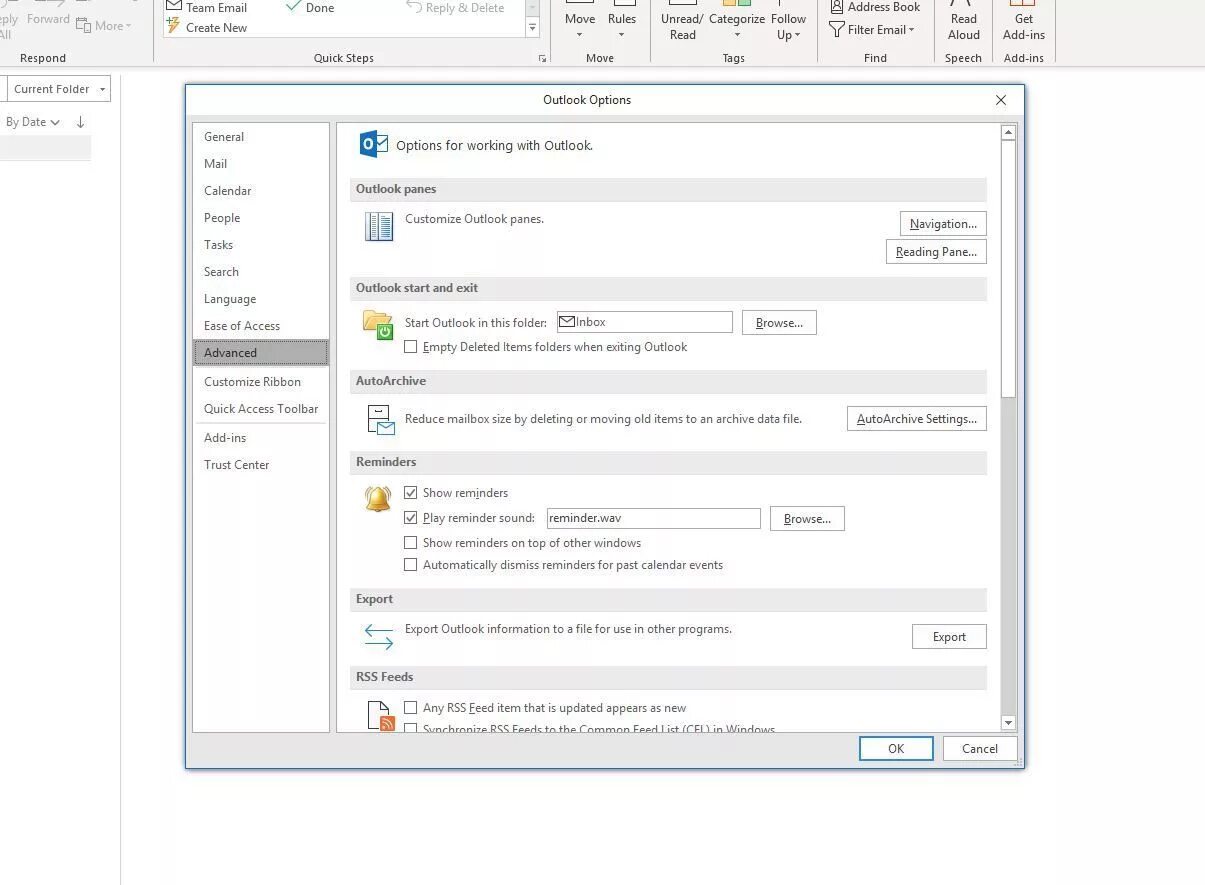Screen dimensions: 1205x885
Task: Open AutoArchive Settings... button
Action: coord(916,419)
